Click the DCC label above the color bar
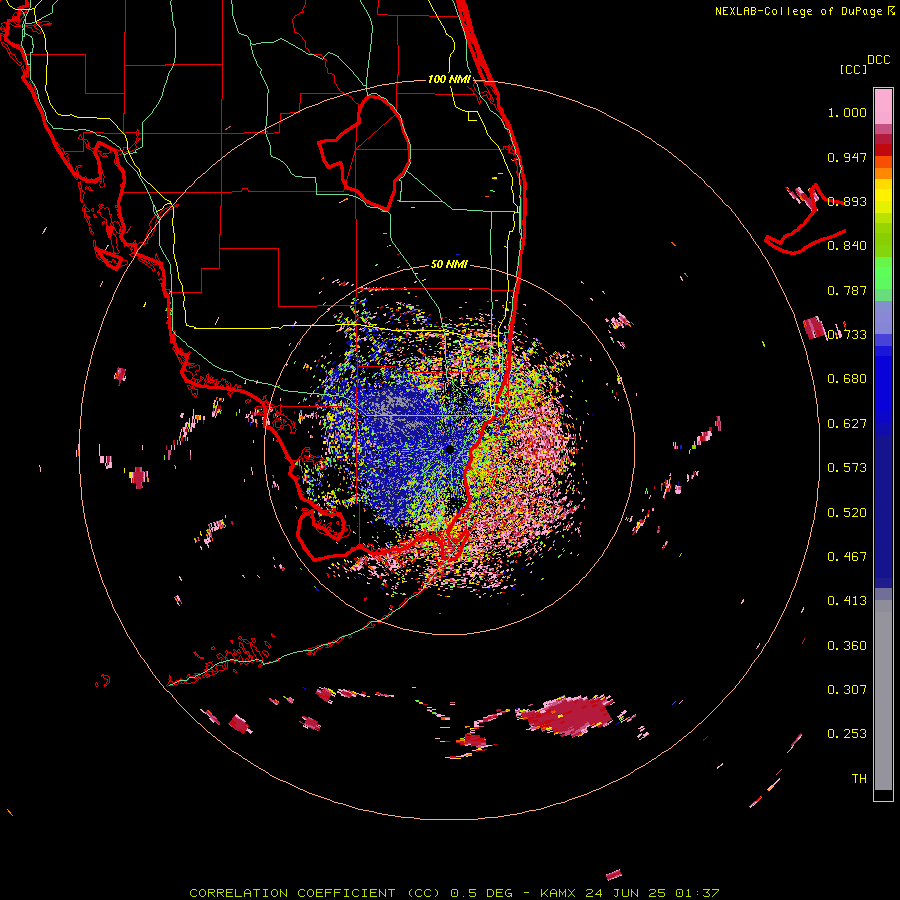This screenshot has height=900, width=900. (x=879, y=60)
